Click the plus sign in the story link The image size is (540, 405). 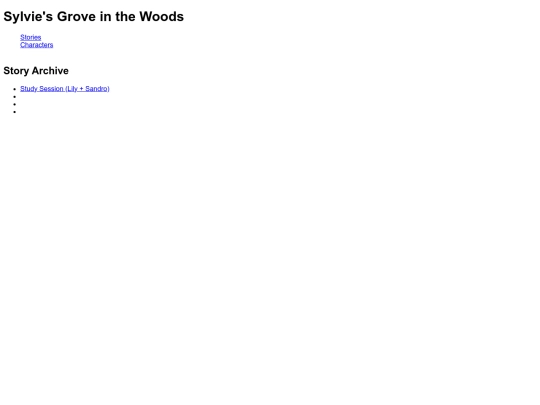pos(81,89)
